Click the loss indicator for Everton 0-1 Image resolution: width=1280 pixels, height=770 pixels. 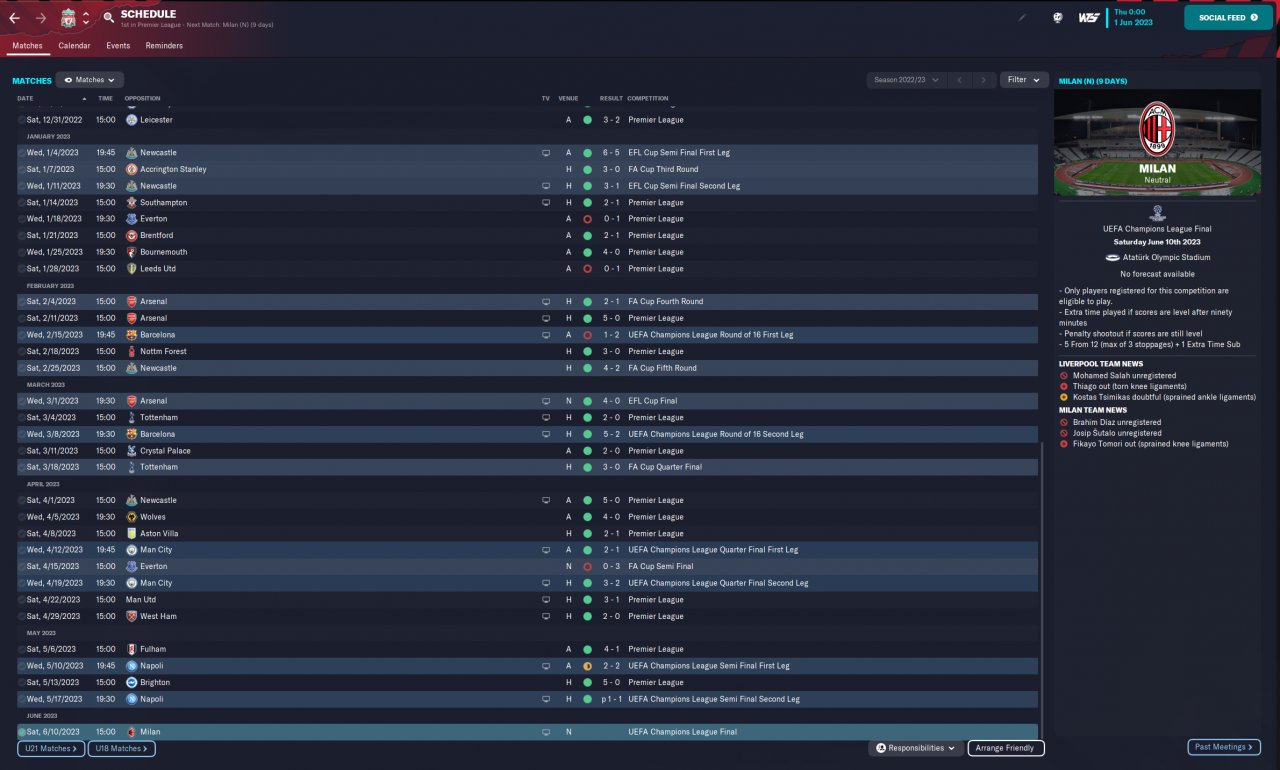(x=587, y=219)
